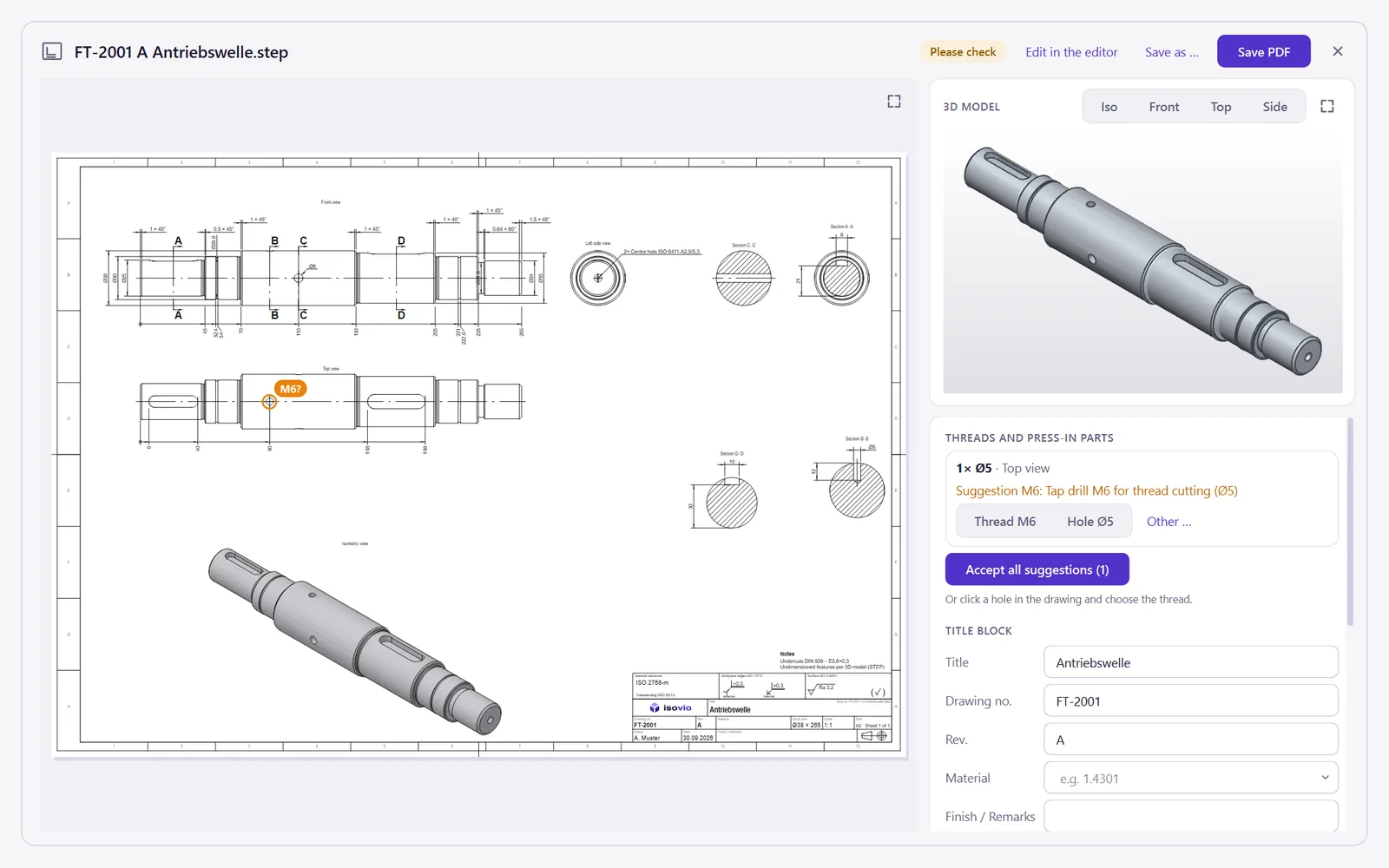Screen dimensions: 1389x868
Task: Expand the drawing preview to fullscreen
Action: pos(894,102)
